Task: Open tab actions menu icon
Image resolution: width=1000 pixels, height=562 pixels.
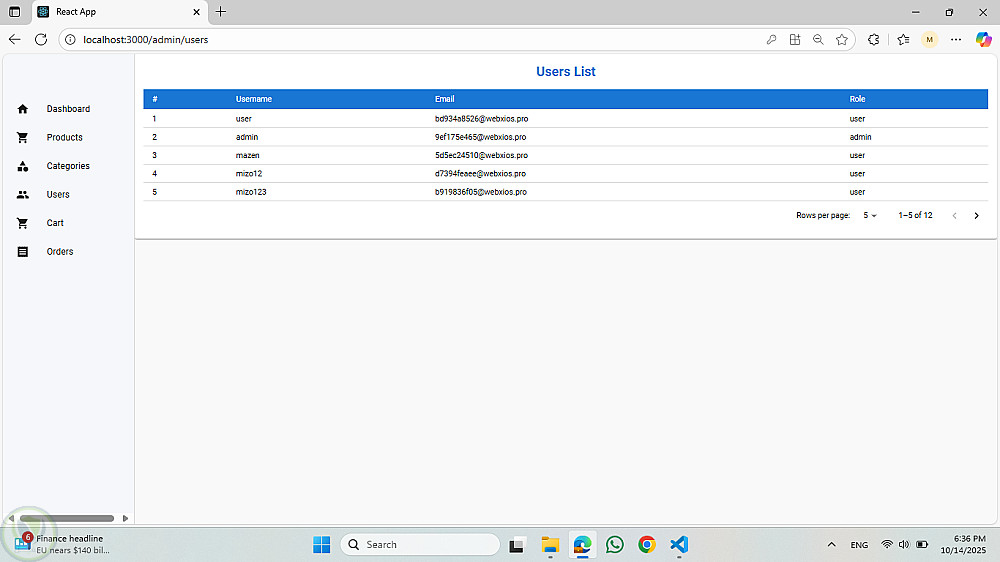Action: (x=14, y=11)
